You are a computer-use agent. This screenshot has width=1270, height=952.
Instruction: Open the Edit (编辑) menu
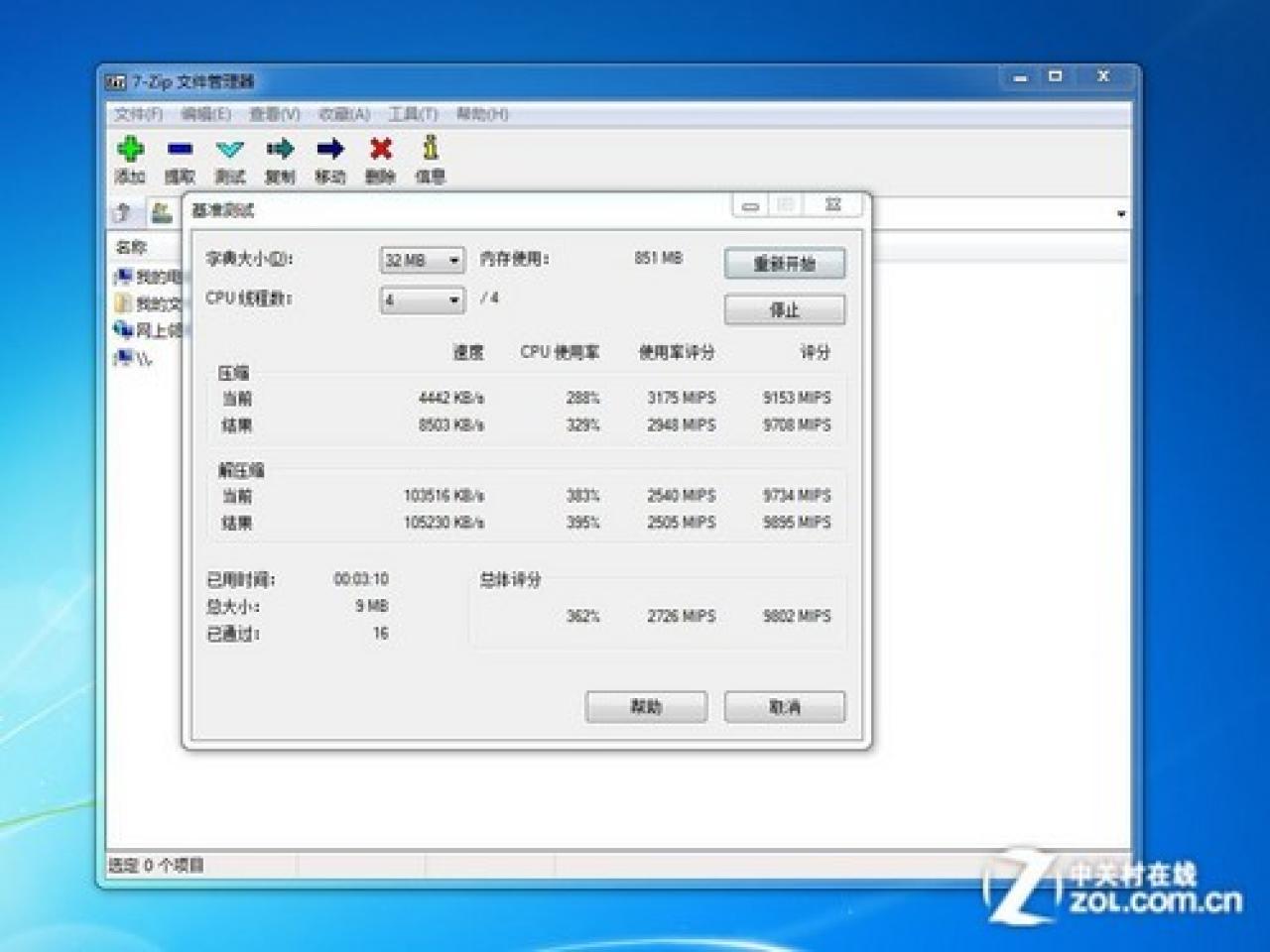(205, 114)
